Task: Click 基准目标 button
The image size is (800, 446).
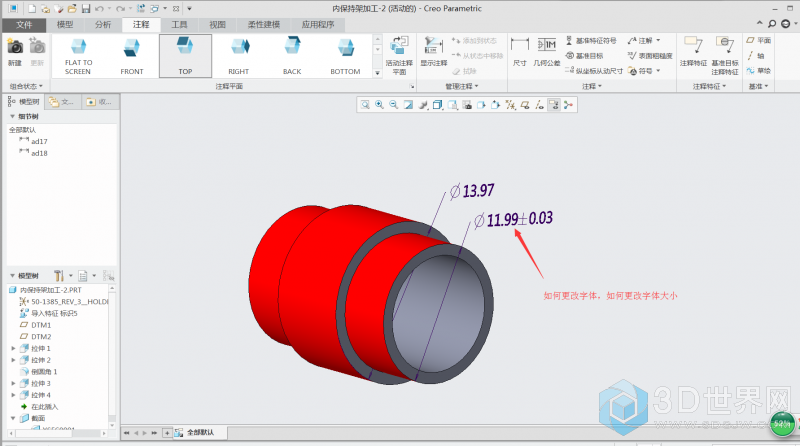Action: pyautogui.click(x=584, y=56)
